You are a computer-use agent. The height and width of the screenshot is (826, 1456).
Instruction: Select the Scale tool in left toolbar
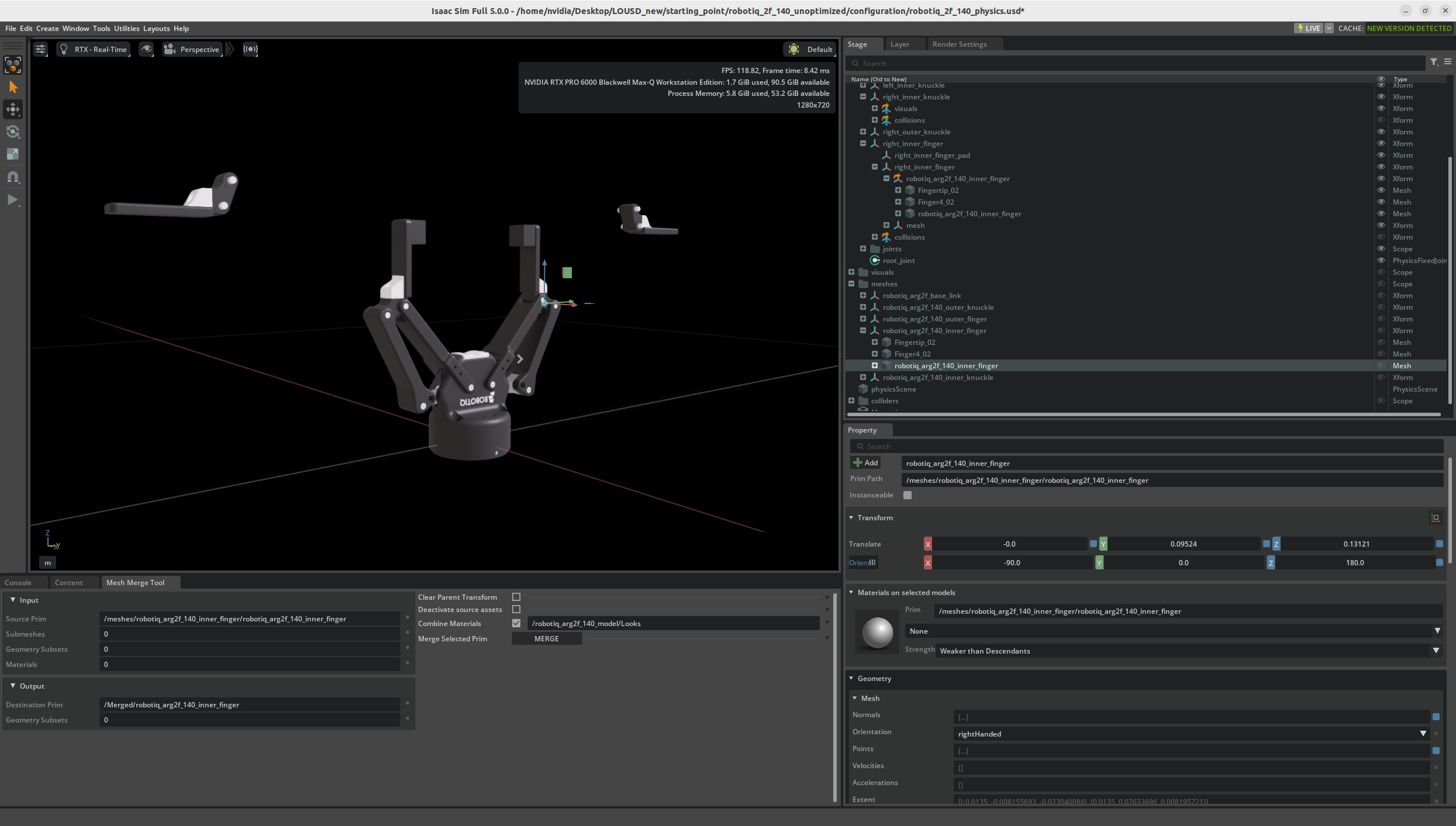click(x=13, y=154)
